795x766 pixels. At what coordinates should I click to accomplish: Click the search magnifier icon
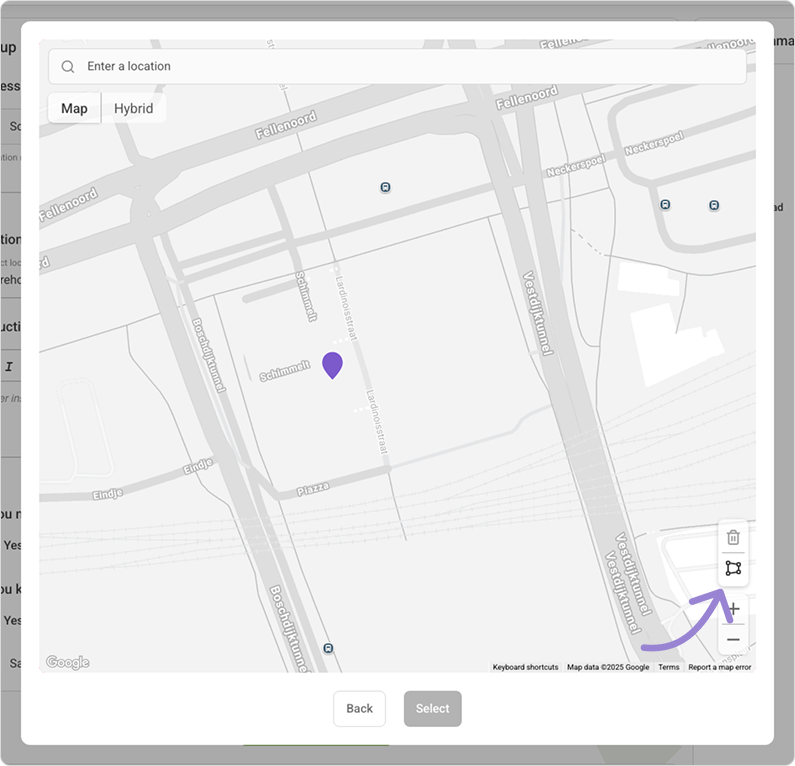pos(68,66)
